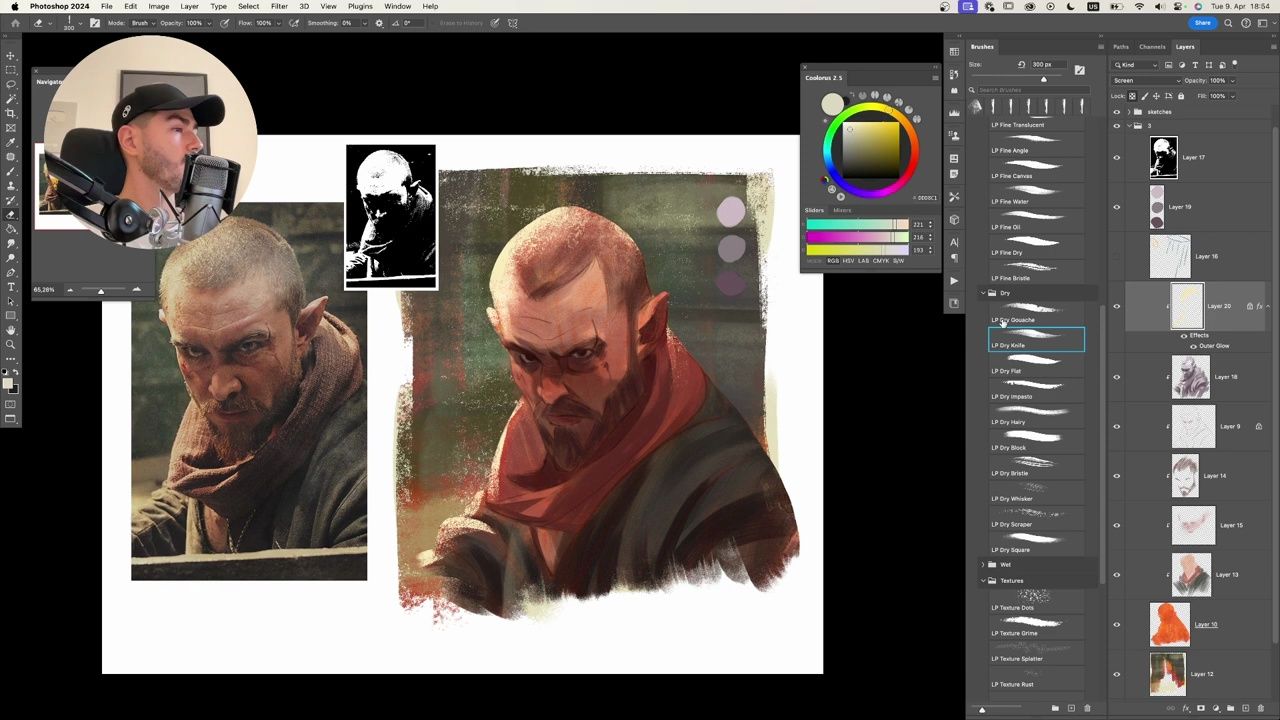Open the 3D cube panel icon

pyautogui.click(x=954, y=219)
